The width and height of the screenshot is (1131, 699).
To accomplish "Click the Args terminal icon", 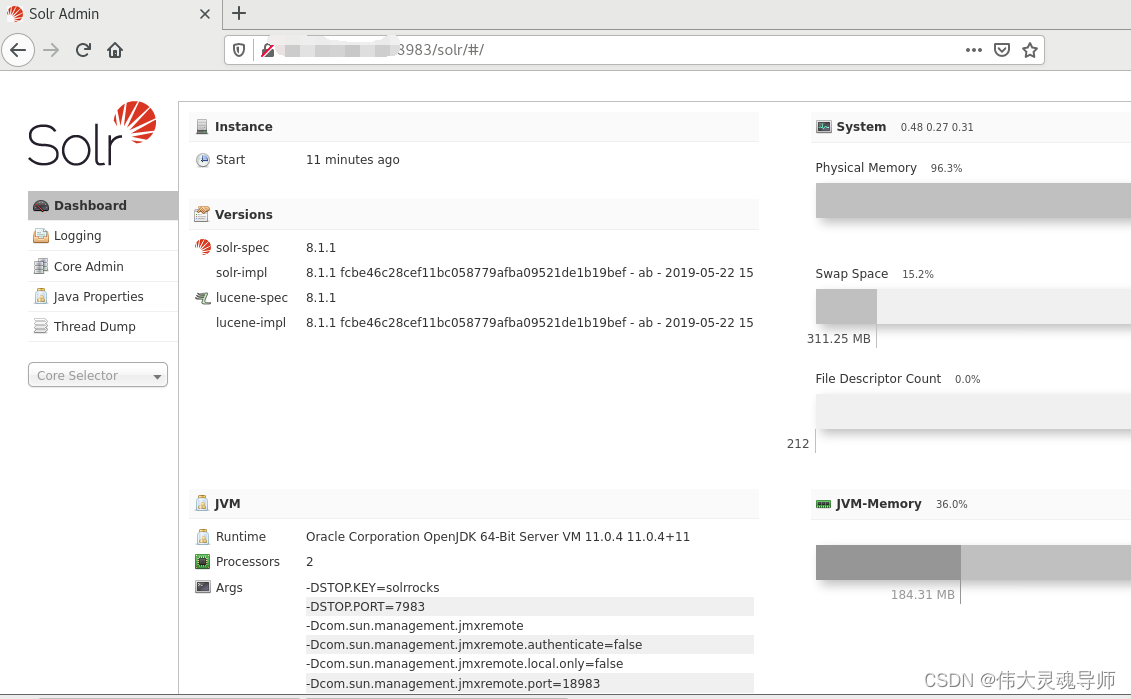I will pos(203,586).
